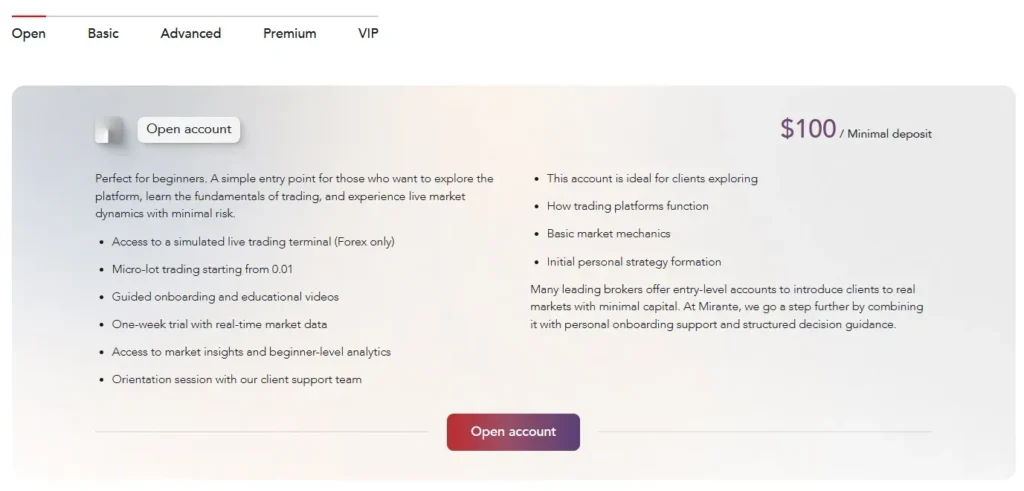The width and height of the screenshot is (1024, 491).
Task: Click the 'Perfect for beginners' description paragraph
Action: [x=294, y=196]
